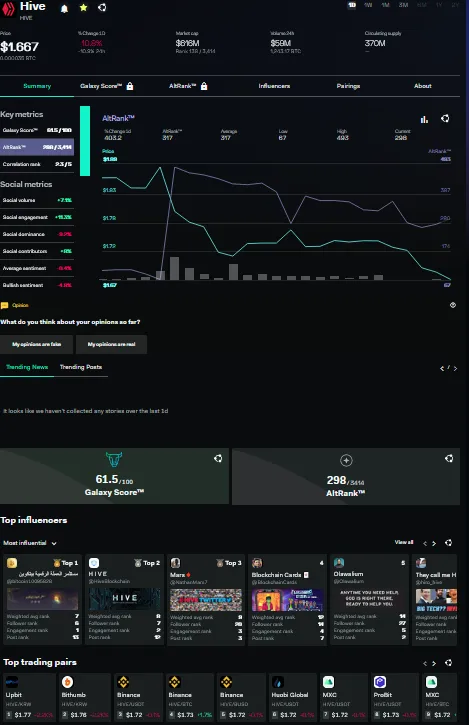Open the About tab
The height and width of the screenshot is (725, 469).
423,86
